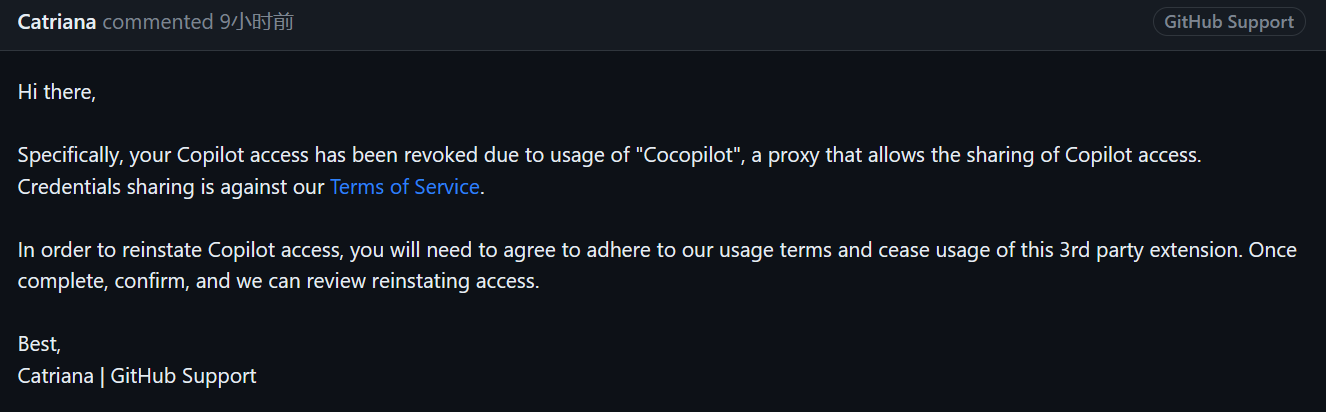Click the "Catriana | GitHub Support" signature
The height and width of the screenshot is (412, 1326).
[x=137, y=376]
